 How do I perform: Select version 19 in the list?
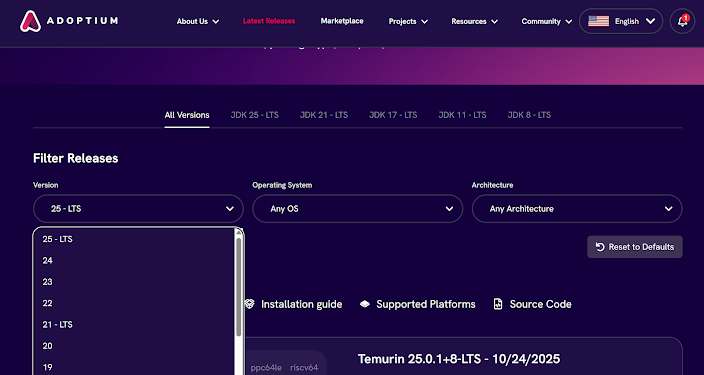click(x=134, y=367)
